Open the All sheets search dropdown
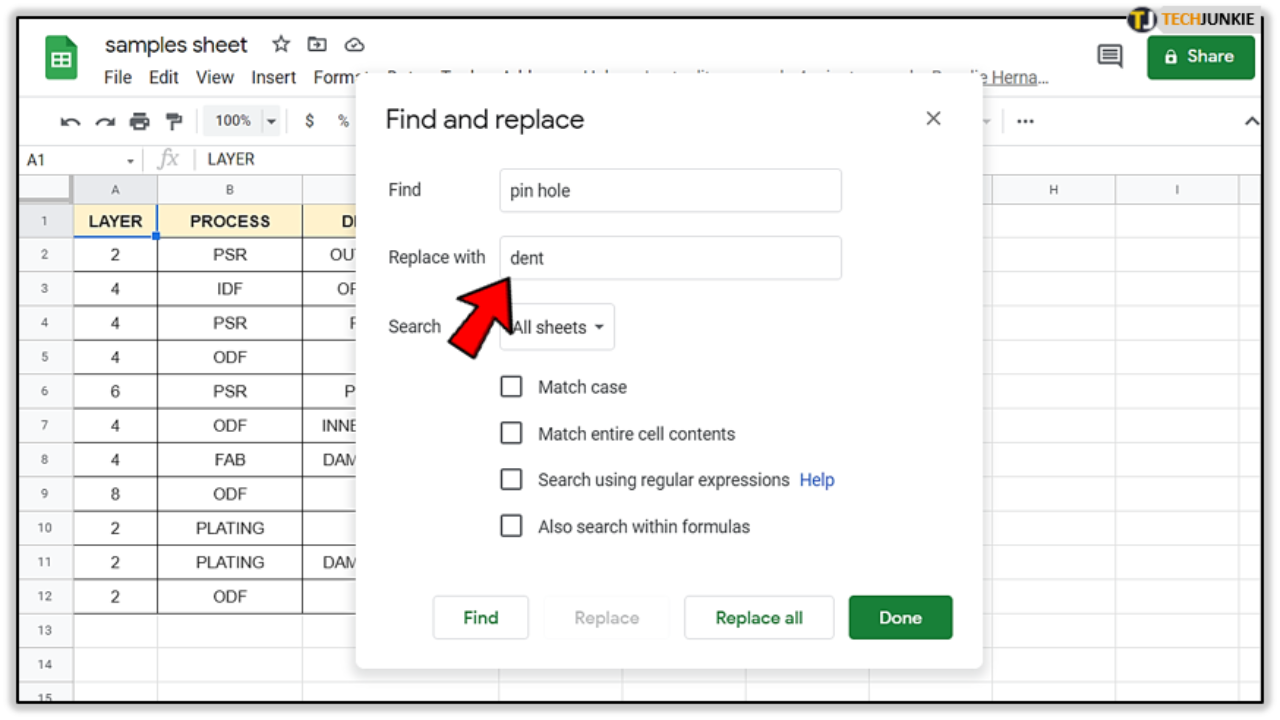The image size is (1280, 720). pos(556,326)
